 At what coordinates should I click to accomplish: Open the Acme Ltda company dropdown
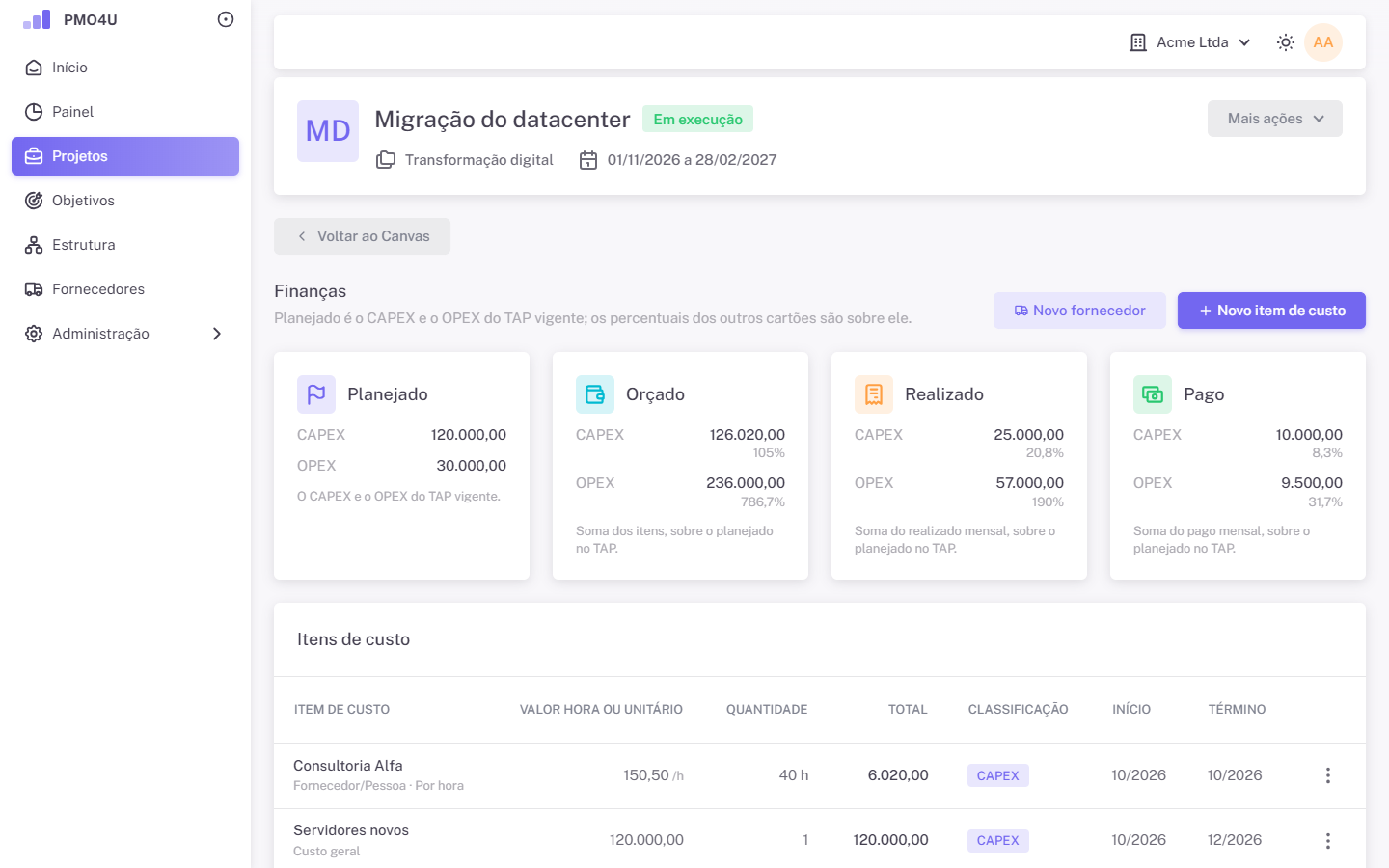(x=1191, y=42)
